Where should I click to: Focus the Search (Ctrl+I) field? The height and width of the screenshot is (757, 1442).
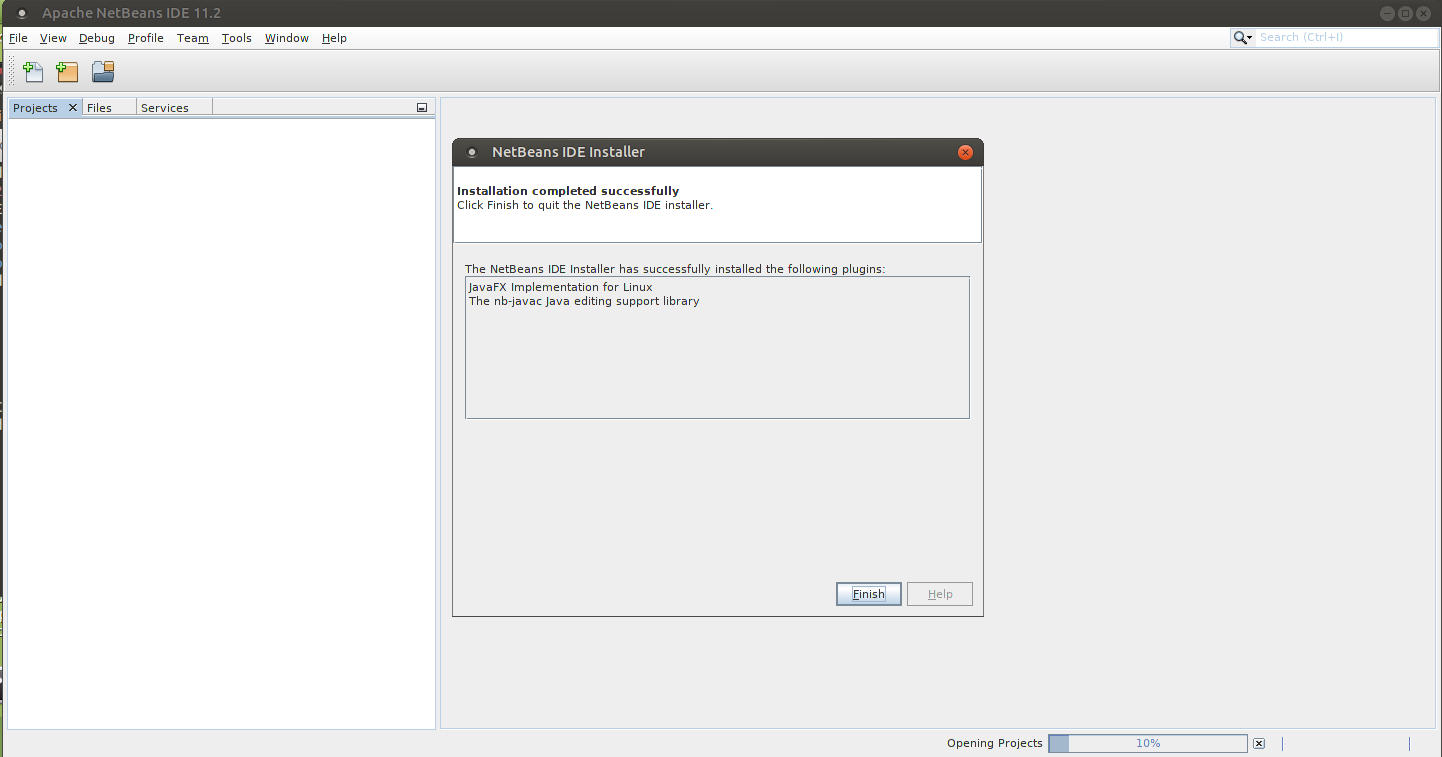coord(1345,38)
